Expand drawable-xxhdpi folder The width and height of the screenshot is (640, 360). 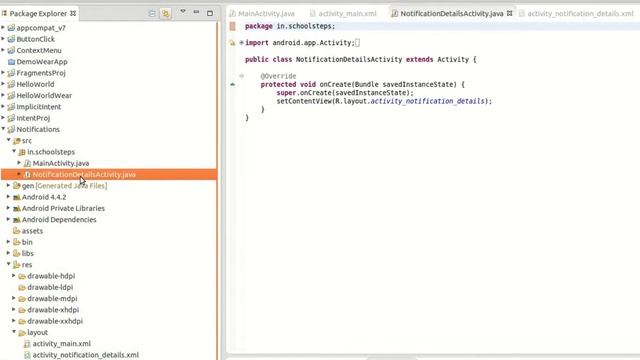[x=14, y=321]
